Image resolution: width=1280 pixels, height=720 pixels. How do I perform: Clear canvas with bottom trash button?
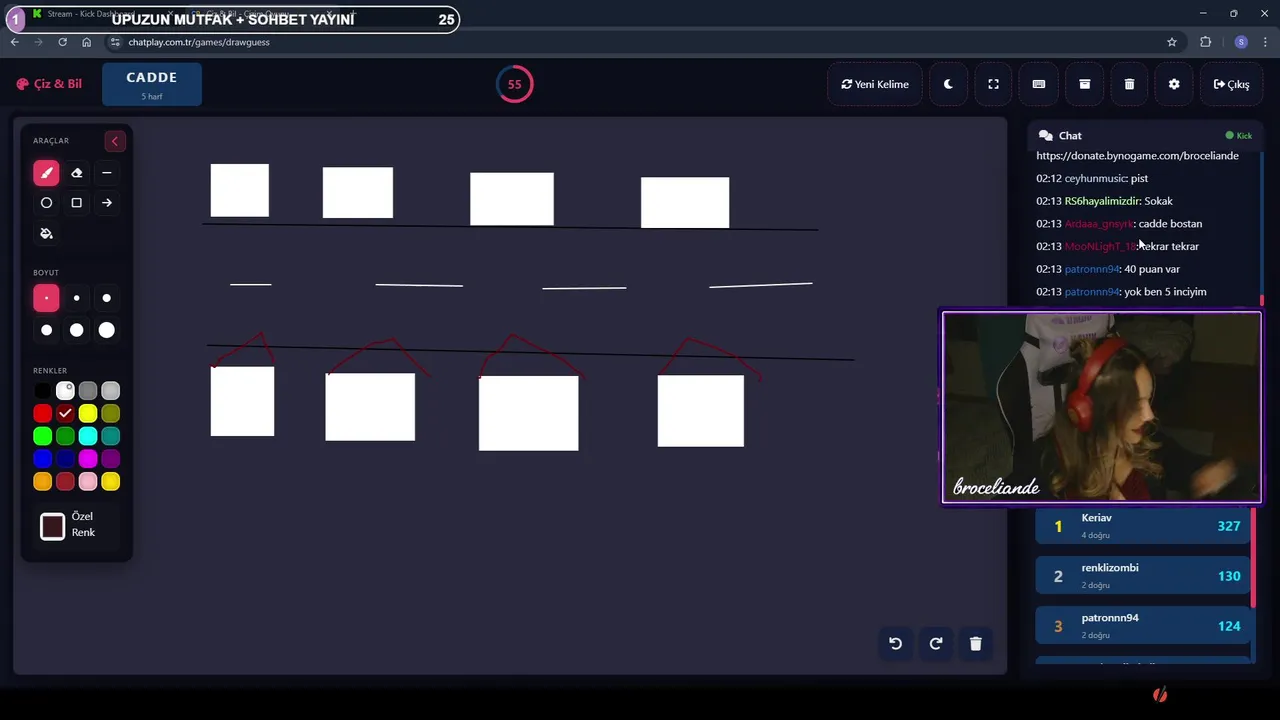976,644
